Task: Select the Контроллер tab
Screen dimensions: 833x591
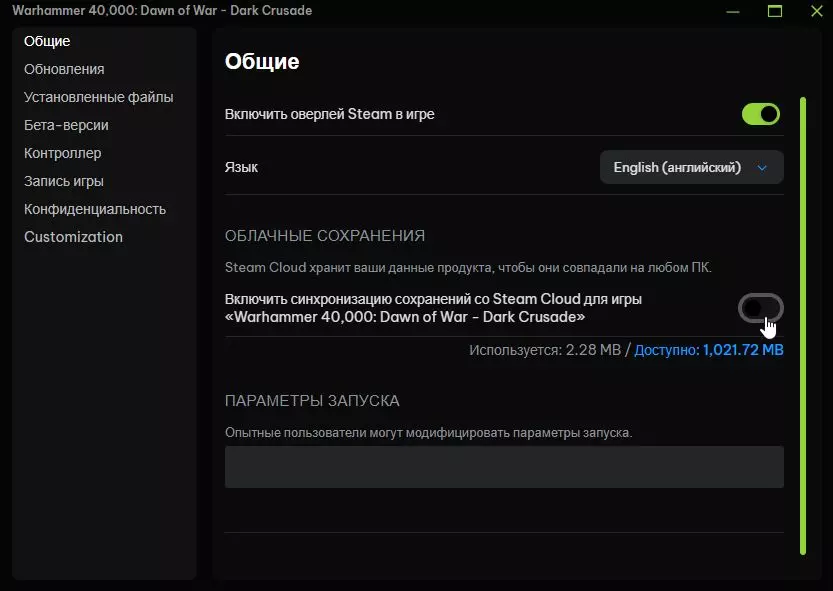Action: [x=62, y=153]
